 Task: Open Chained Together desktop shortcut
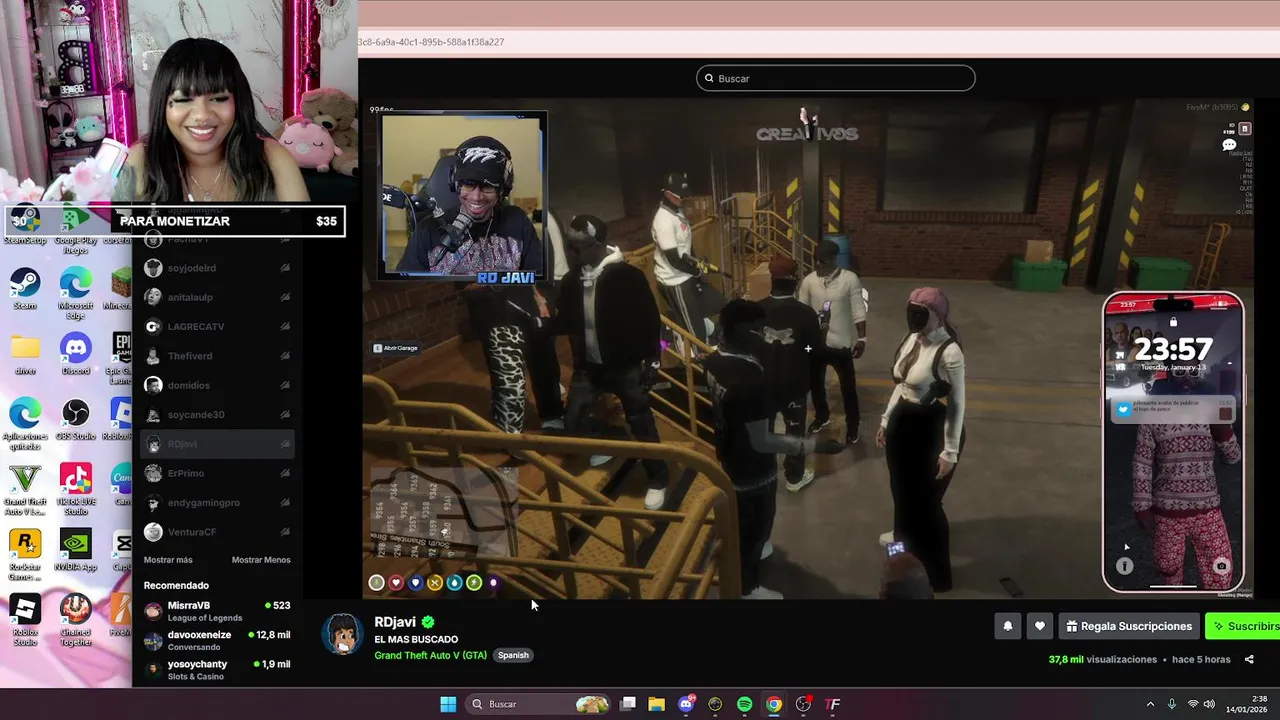click(x=75, y=618)
